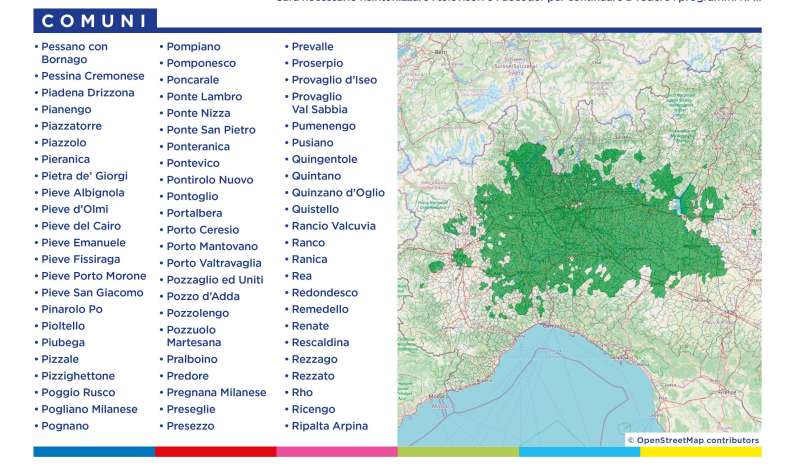Click the red color strip at the bottom
800x469 pixels.
[215, 452]
